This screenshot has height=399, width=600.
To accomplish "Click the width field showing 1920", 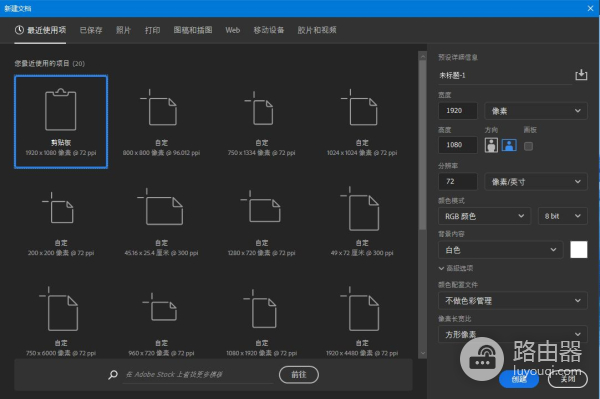I will click(x=458, y=111).
